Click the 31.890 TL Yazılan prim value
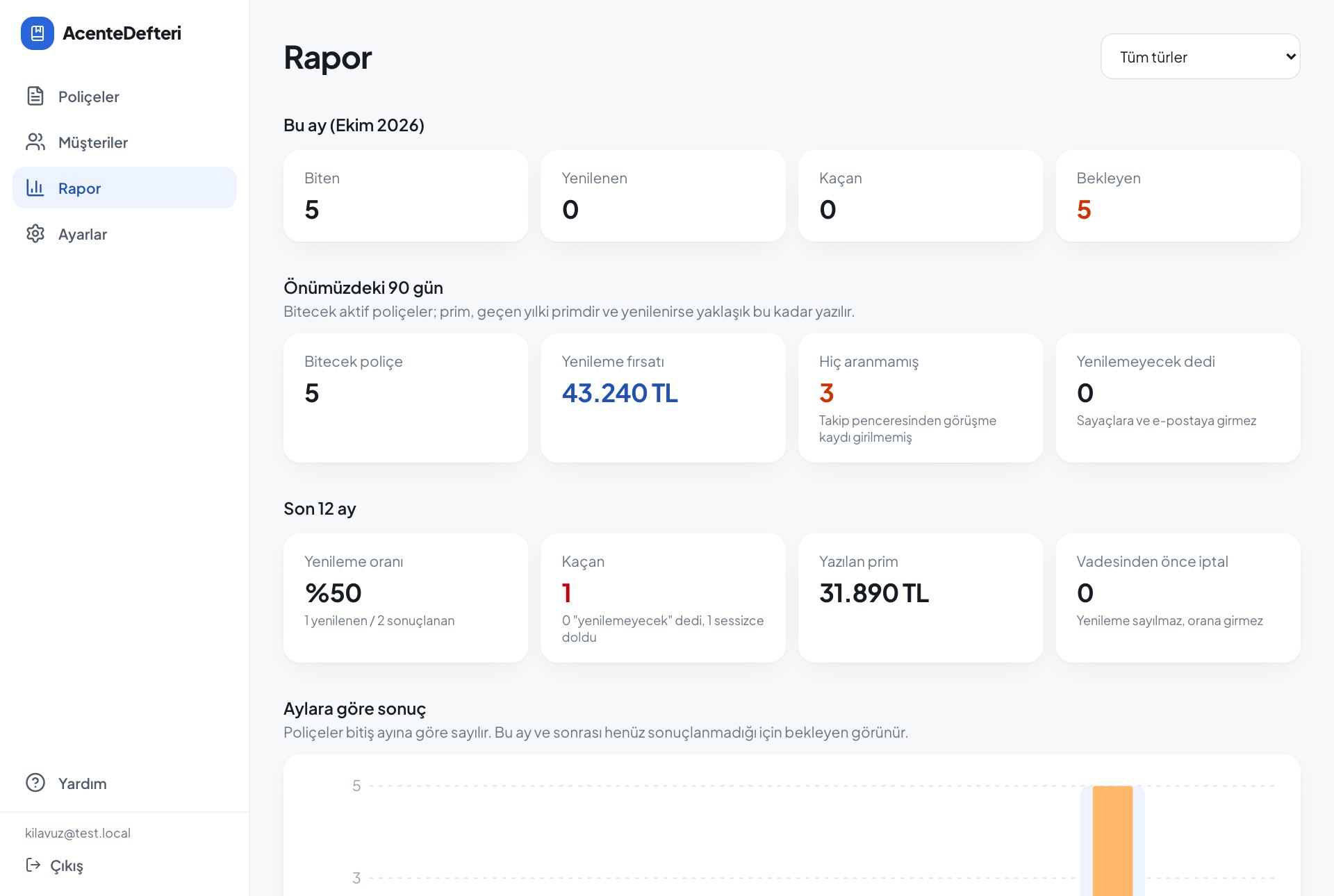Screen dimensions: 1334x896 874,593
